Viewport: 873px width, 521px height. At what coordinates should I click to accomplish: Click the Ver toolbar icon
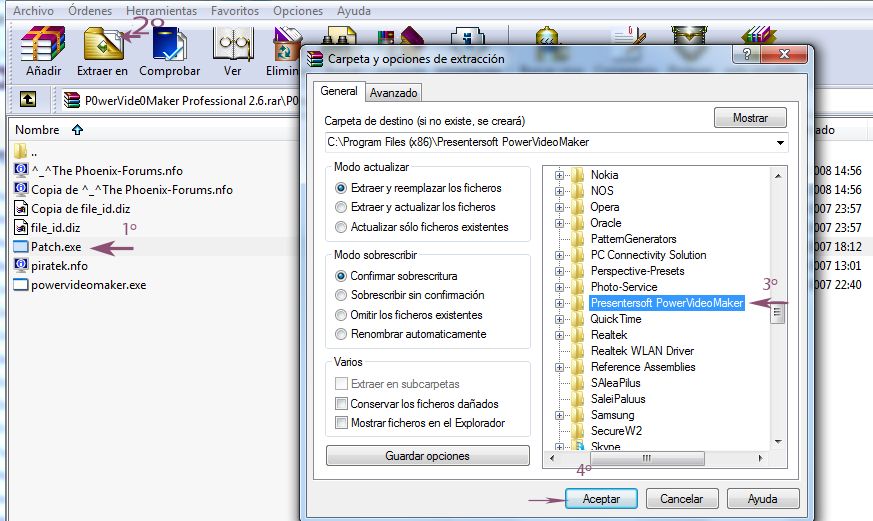[x=233, y=45]
